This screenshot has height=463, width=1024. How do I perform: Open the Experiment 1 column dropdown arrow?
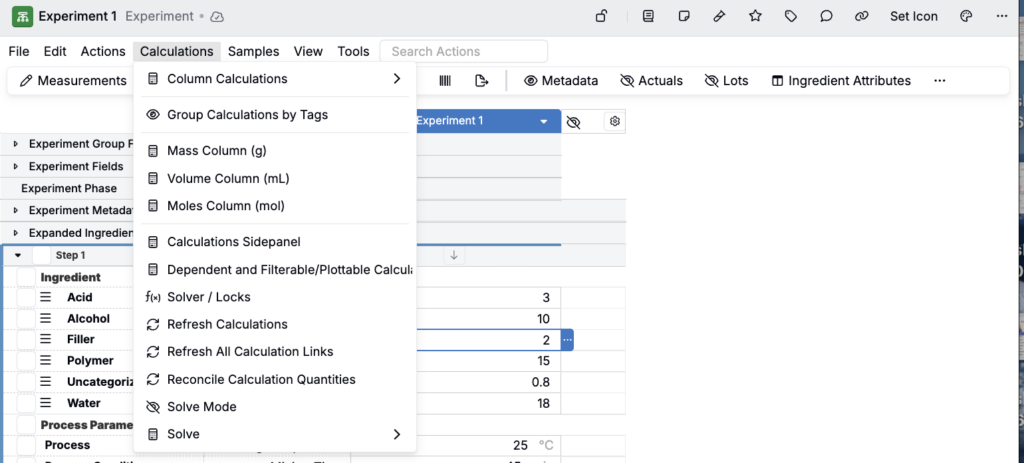pyautogui.click(x=544, y=121)
